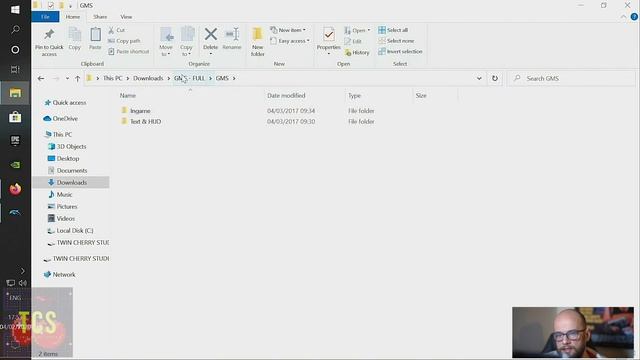Go up one folder level
The height and width of the screenshot is (360, 640).
[77, 78]
